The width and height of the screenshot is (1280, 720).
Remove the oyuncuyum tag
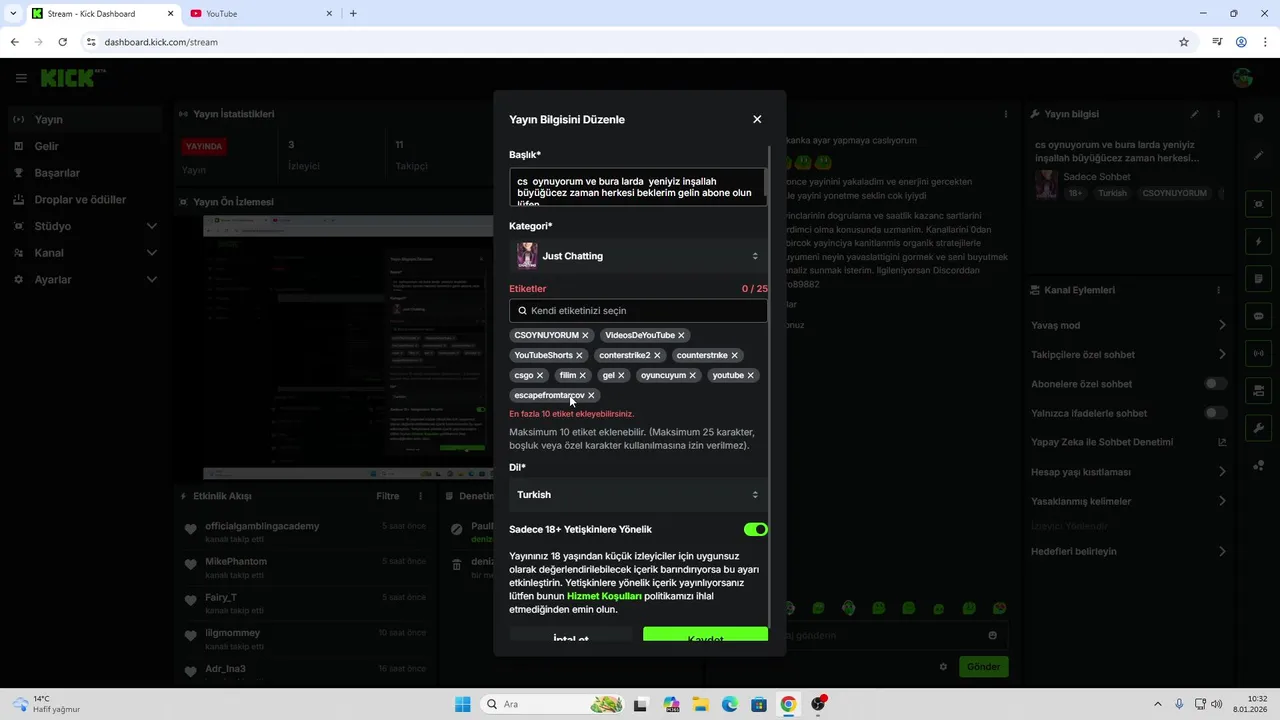693,375
